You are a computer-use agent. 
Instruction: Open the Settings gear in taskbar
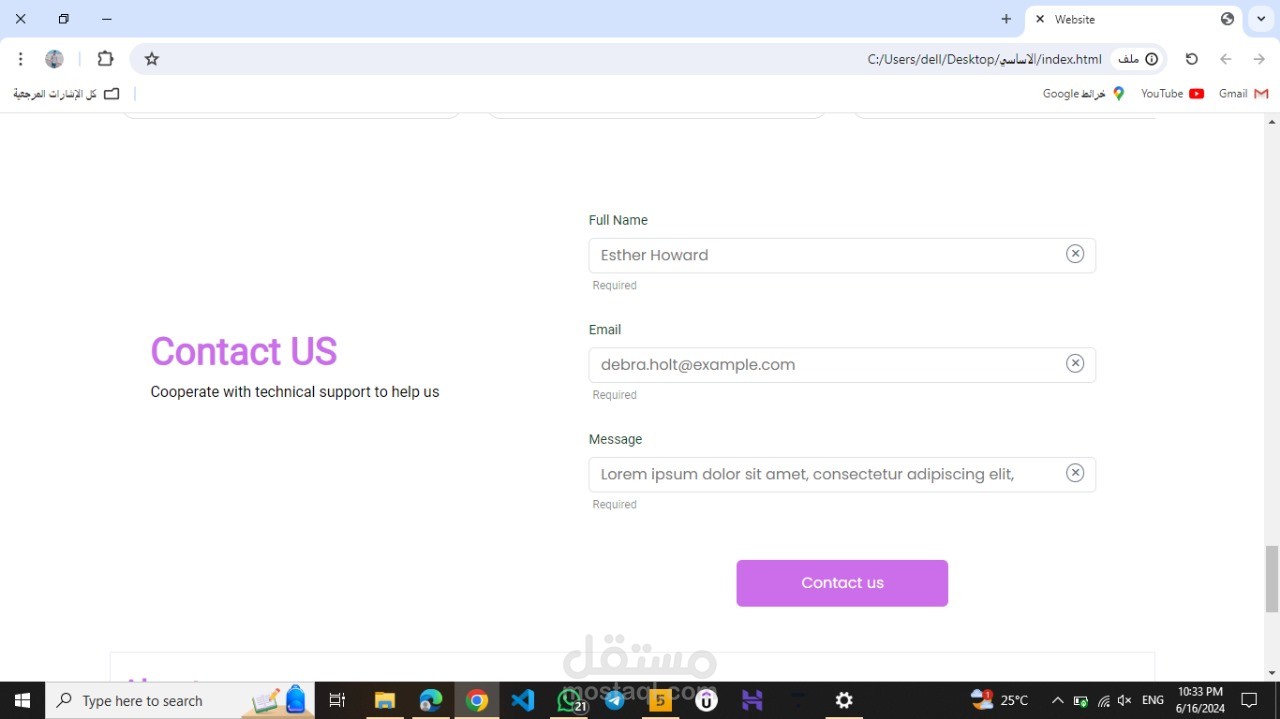tap(844, 700)
